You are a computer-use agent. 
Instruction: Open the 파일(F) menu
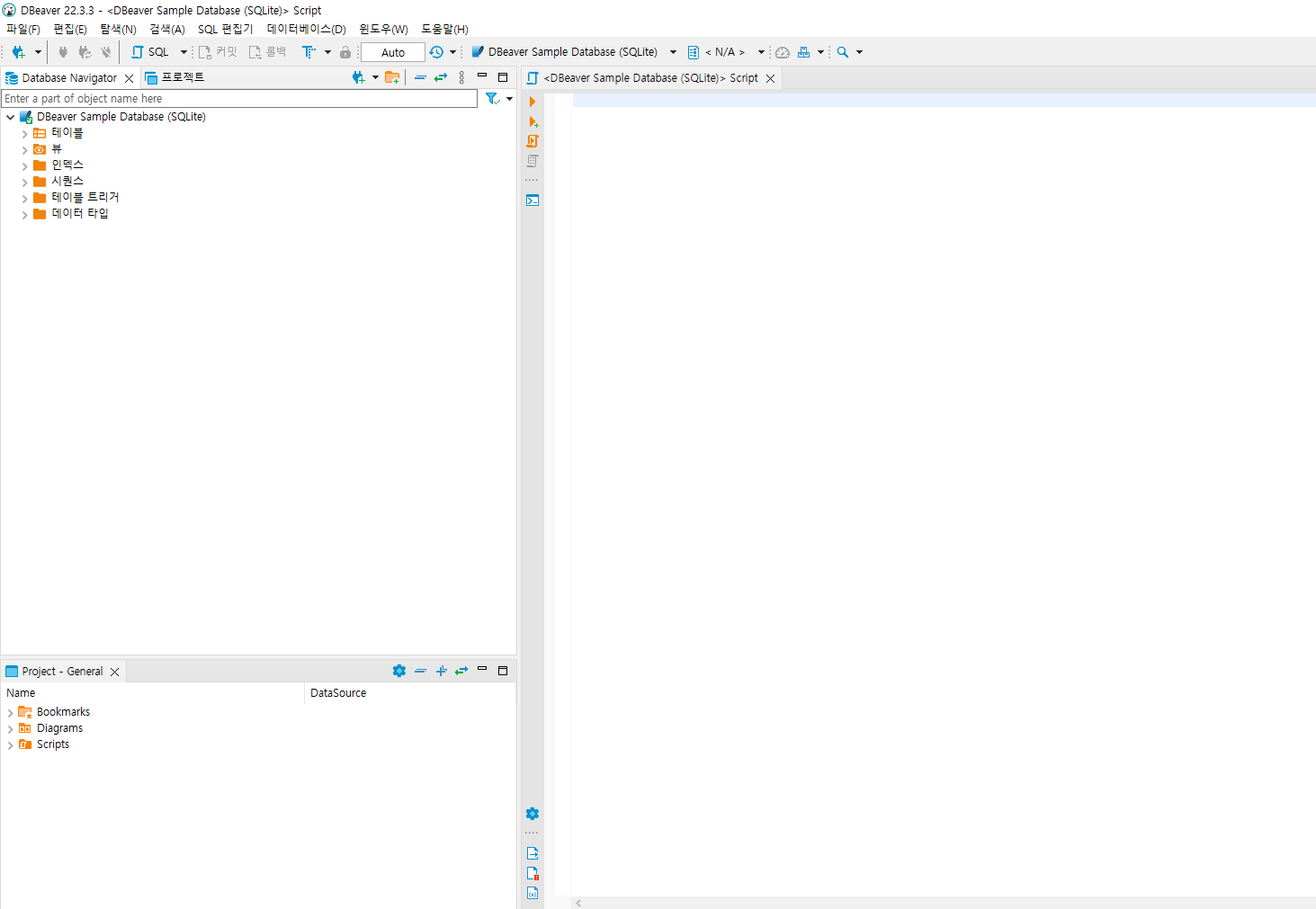tap(23, 29)
